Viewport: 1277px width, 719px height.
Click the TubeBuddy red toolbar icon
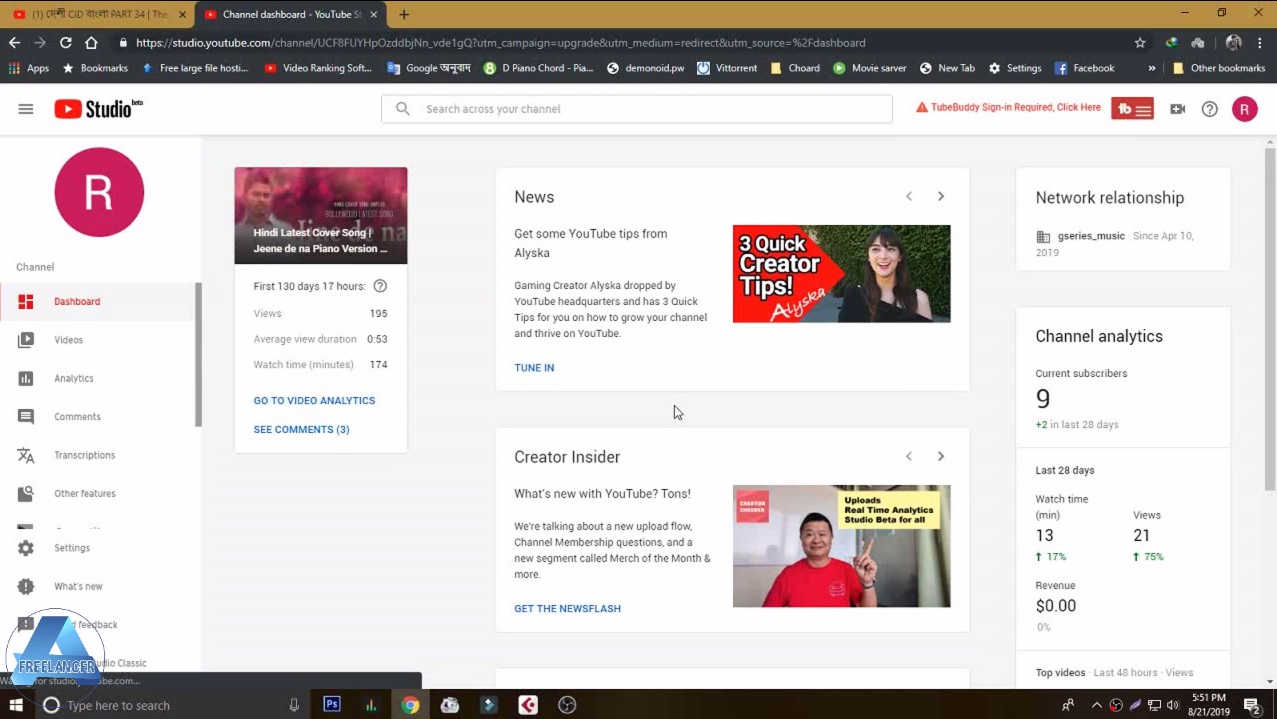[x=1132, y=109]
